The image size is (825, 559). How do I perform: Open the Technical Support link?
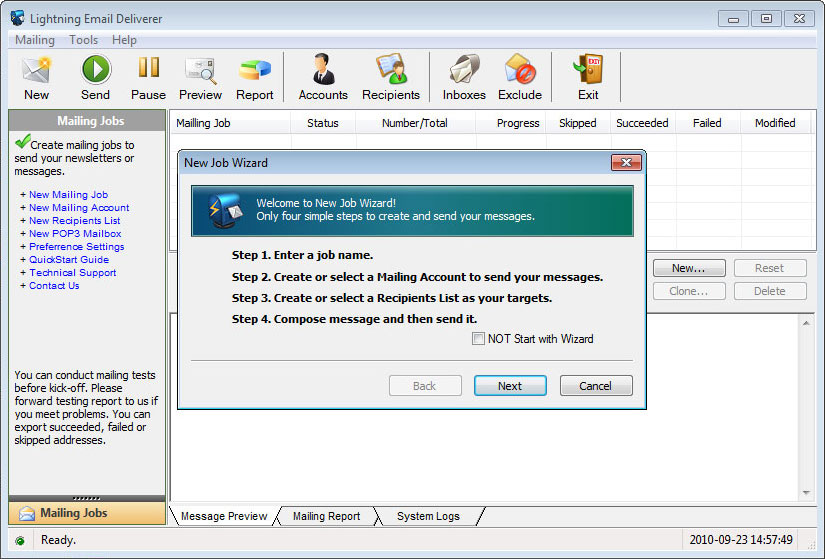tap(73, 273)
